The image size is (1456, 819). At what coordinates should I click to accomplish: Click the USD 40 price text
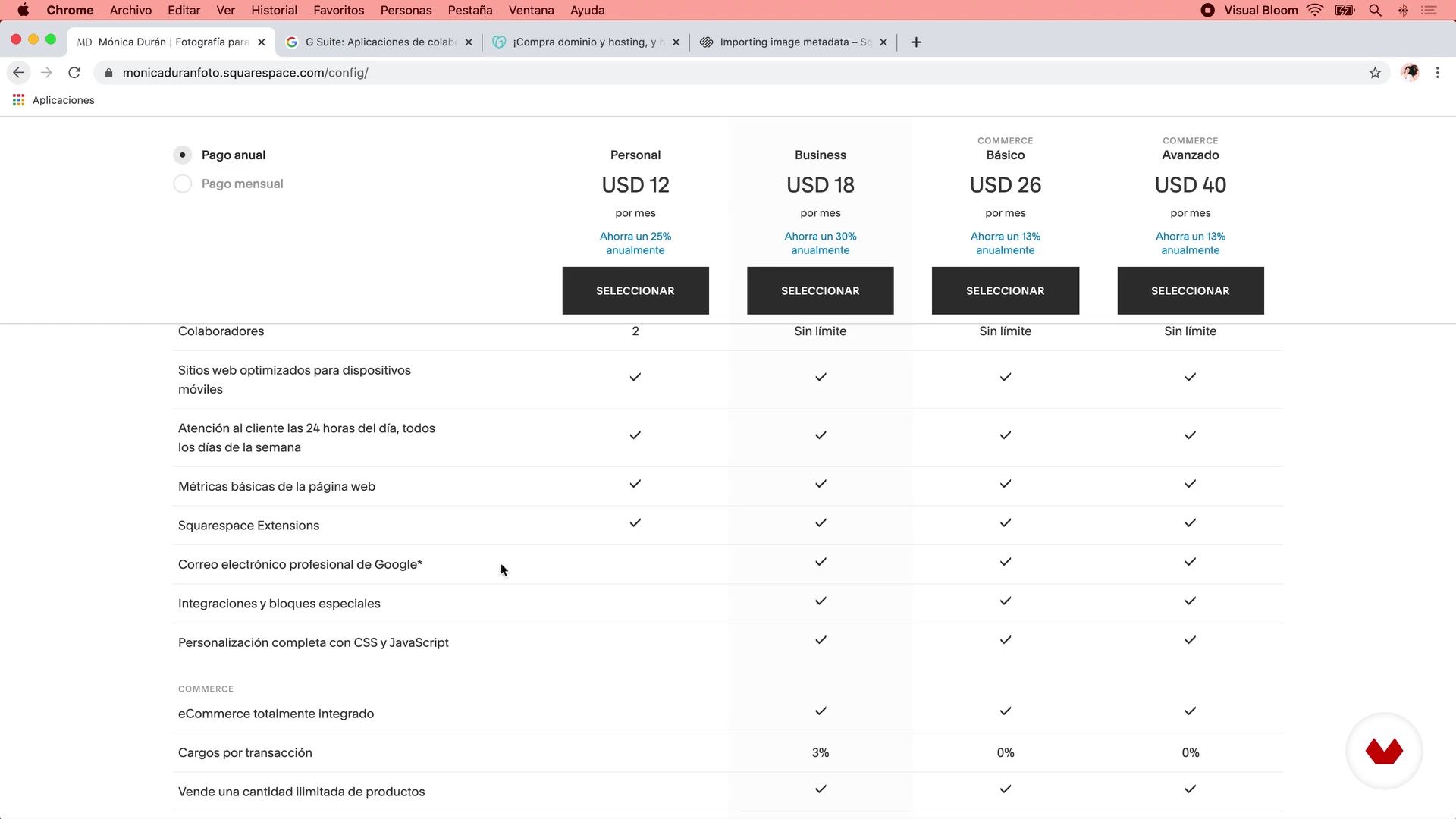(1191, 185)
